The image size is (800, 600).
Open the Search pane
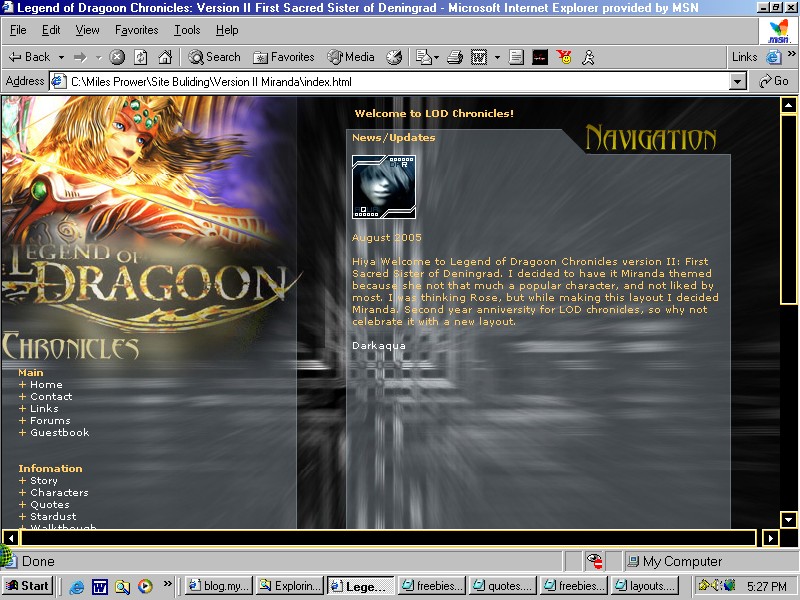pyautogui.click(x=214, y=57)
